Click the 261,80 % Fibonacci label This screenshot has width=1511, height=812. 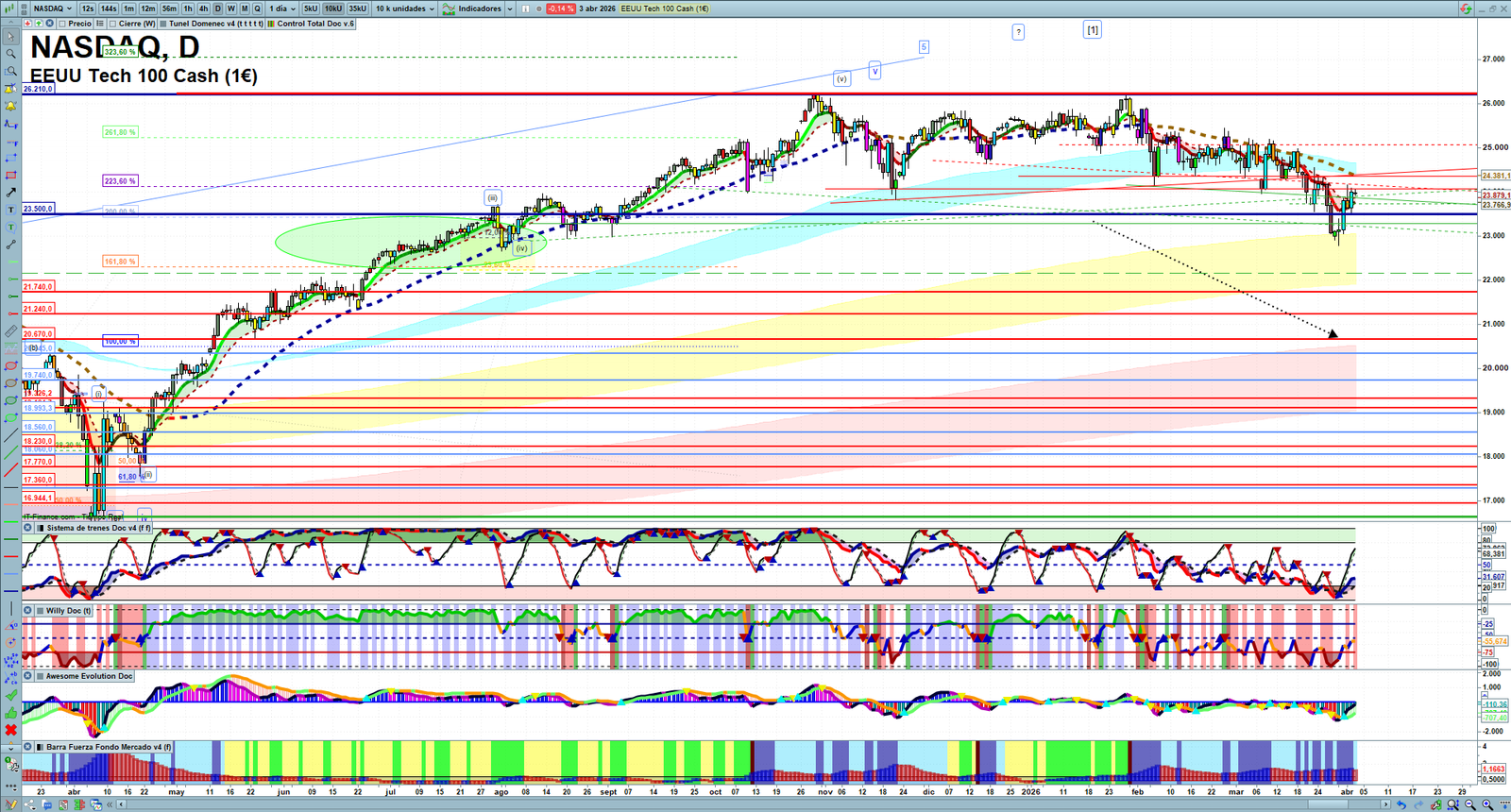point(120,132)
